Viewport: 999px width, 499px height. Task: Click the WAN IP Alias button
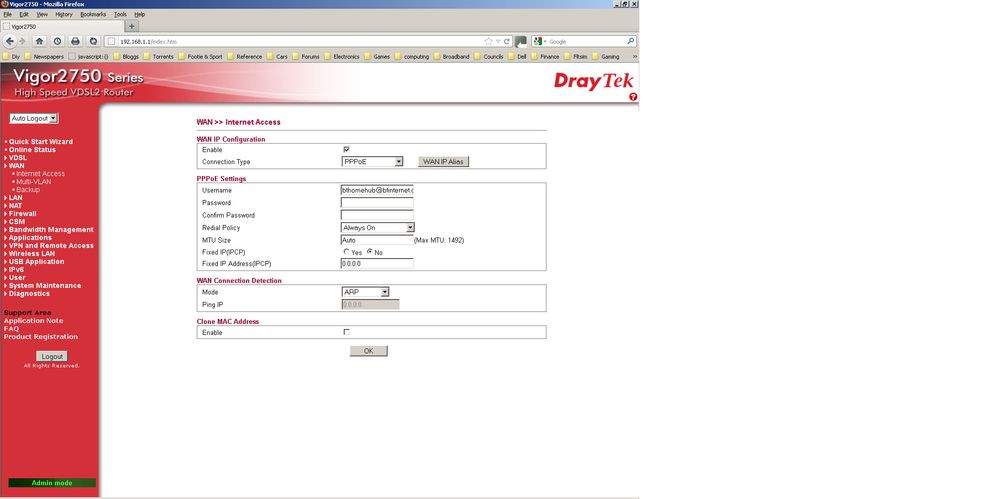click(x=443, y=162)
